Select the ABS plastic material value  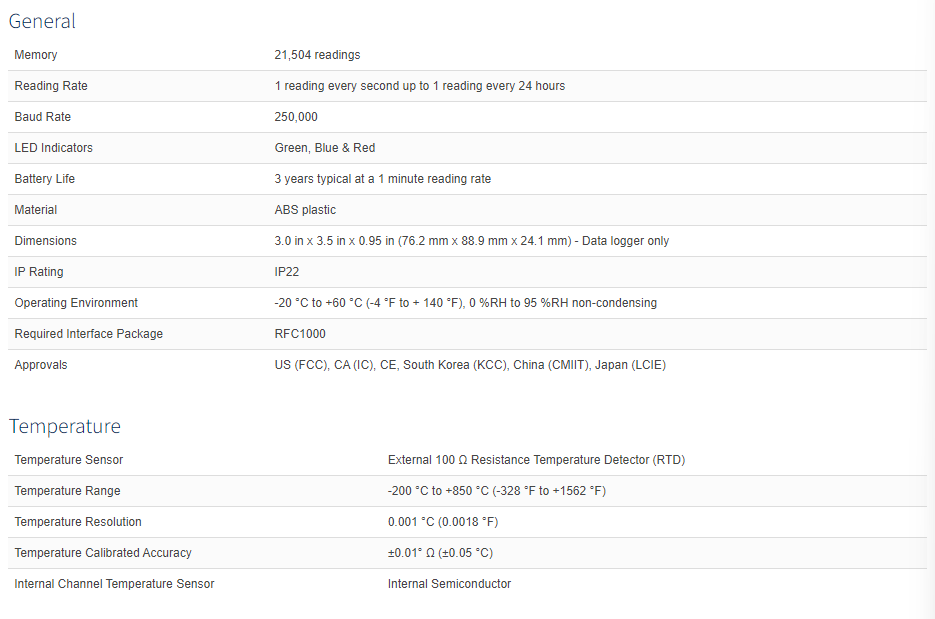pos(305,210)
